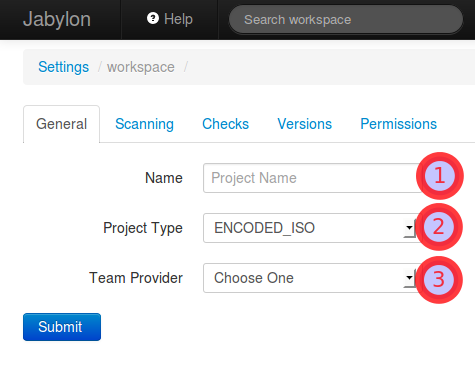Expand Project Type dropdown arrow
Image resolution: width=475 pixels, height=385 pixels.
409,228
